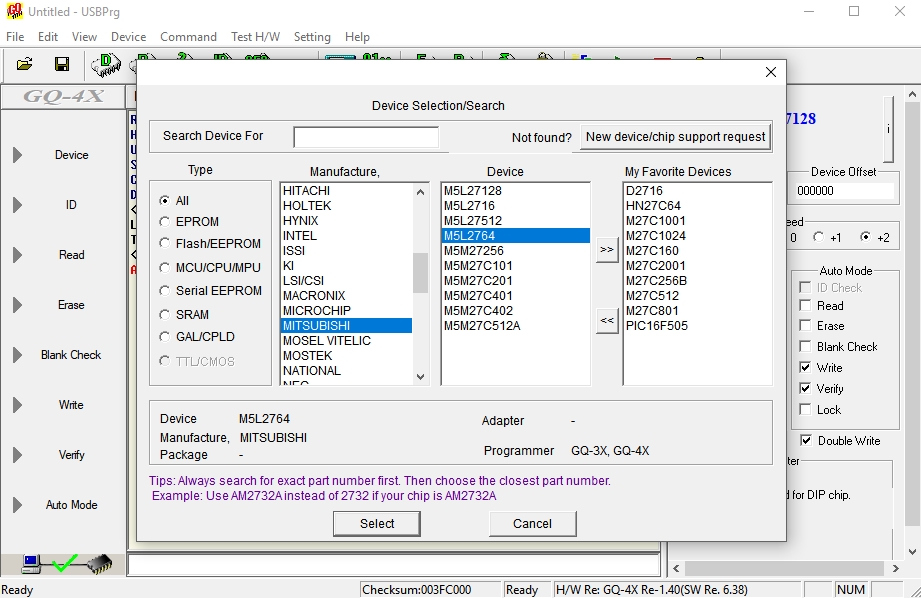Viewport: 921px width, 598px height.
Task: Add device to favorites with >> button
Action: click(x=607, y=250)
